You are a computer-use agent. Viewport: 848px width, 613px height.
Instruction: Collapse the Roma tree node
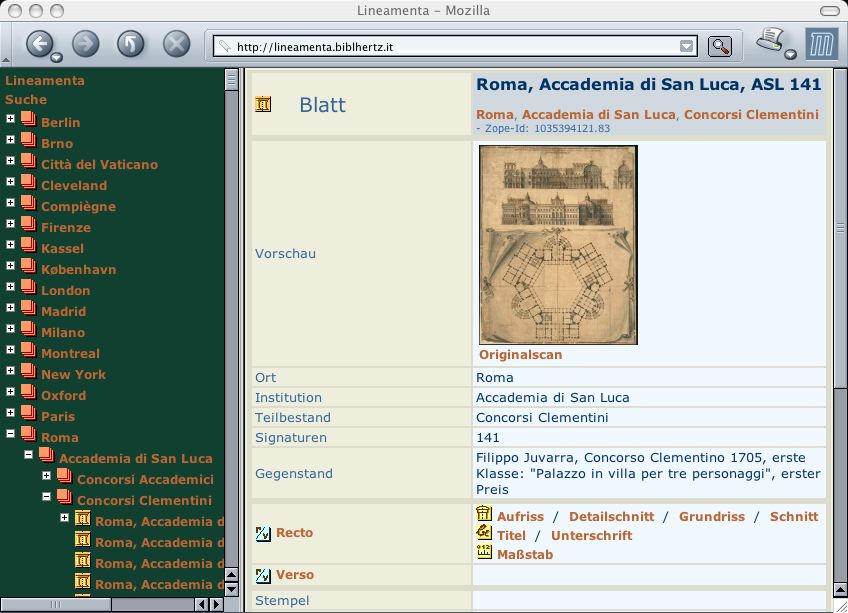11,437
